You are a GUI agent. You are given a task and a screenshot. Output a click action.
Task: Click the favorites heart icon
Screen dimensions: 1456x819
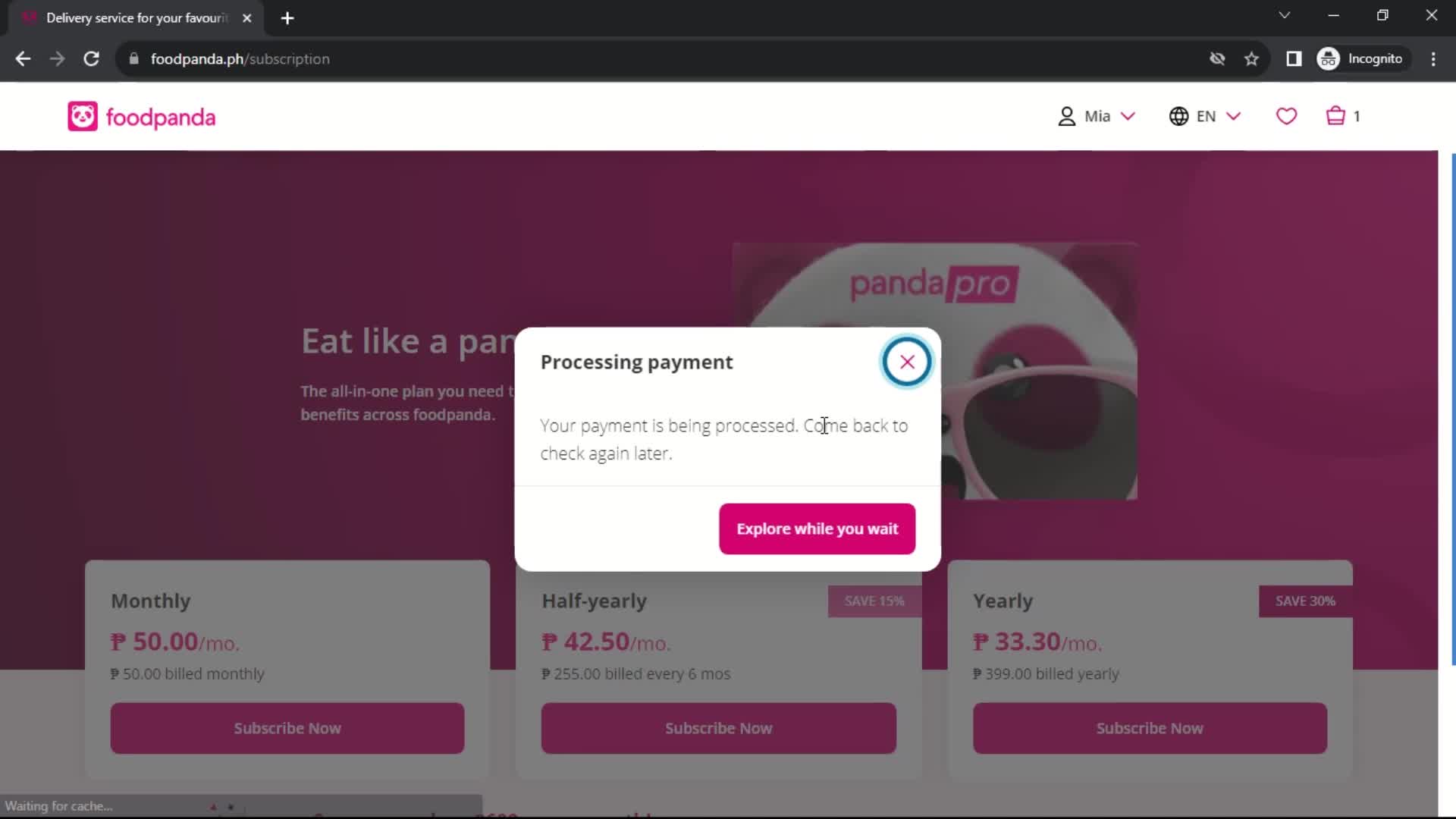1287,116
